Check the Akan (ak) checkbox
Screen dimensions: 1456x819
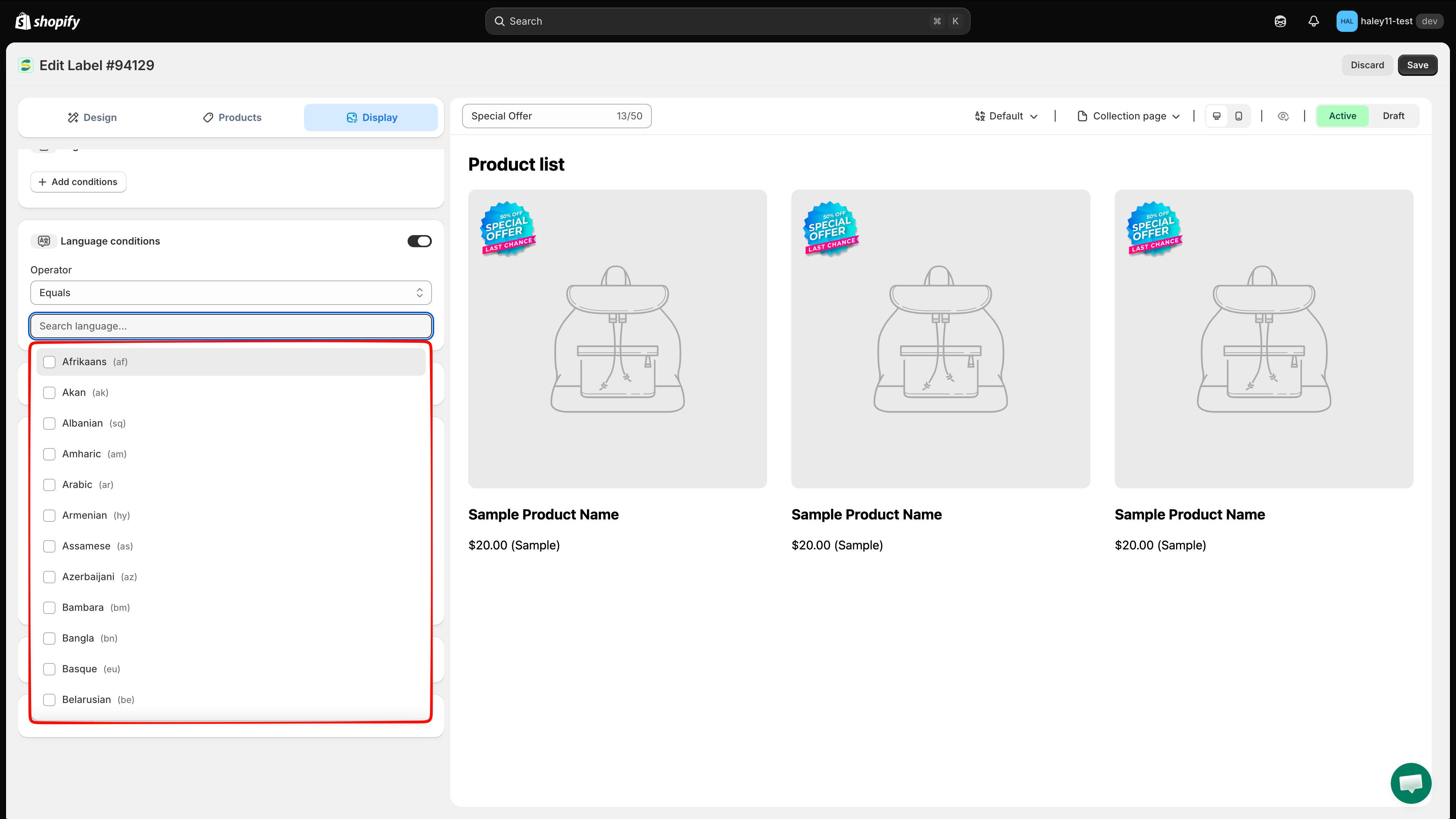(x=49, y=393)
